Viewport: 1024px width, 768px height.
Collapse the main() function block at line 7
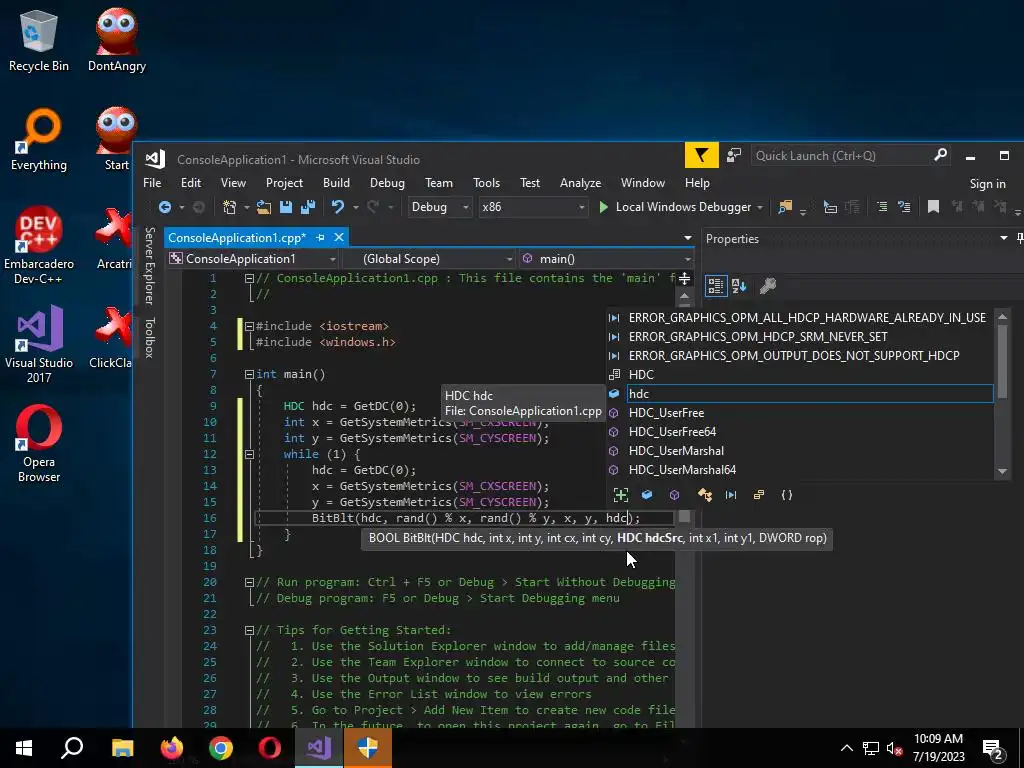point(249,375)
